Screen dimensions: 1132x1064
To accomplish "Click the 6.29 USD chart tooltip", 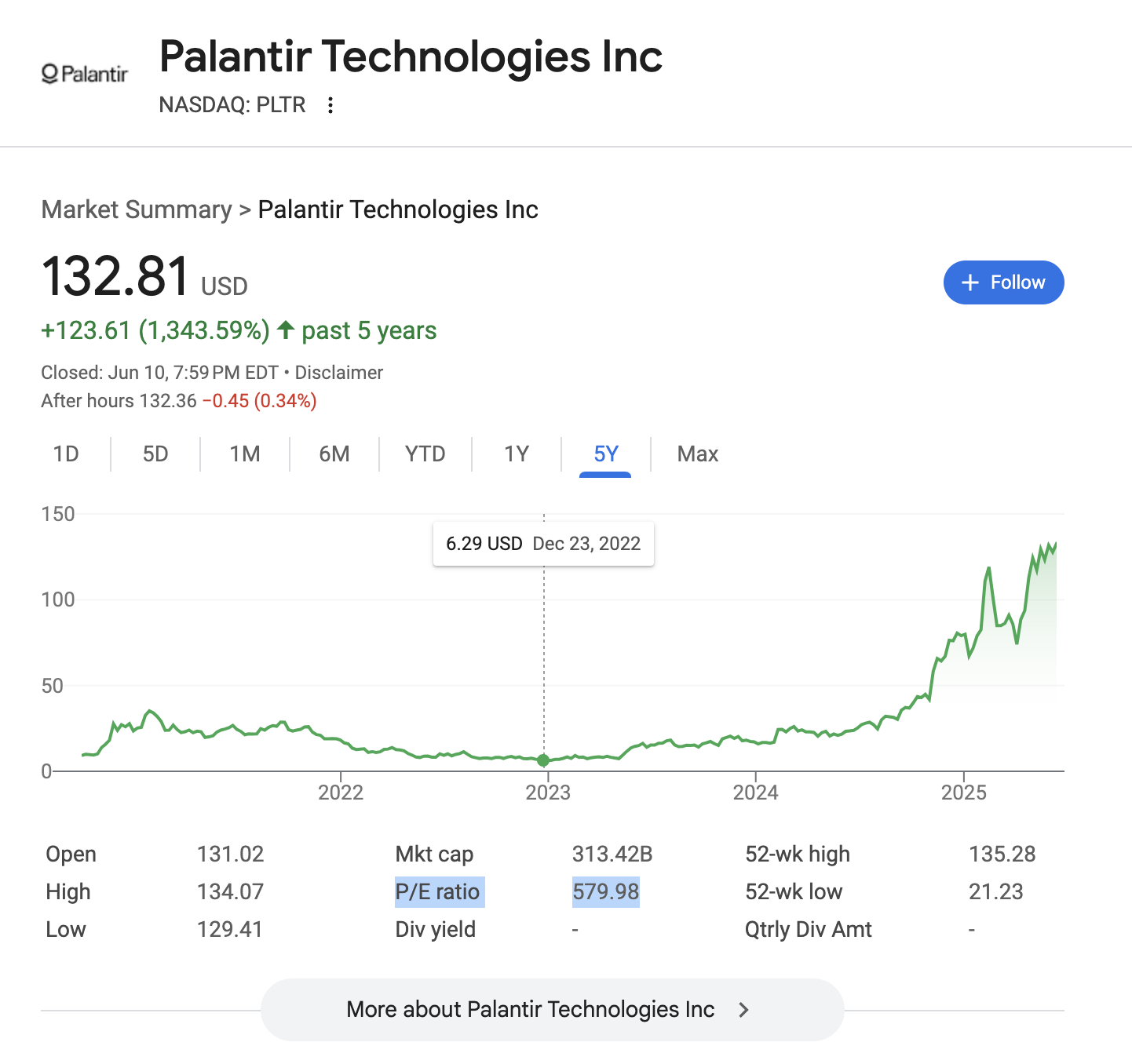I will pos(543,544).
